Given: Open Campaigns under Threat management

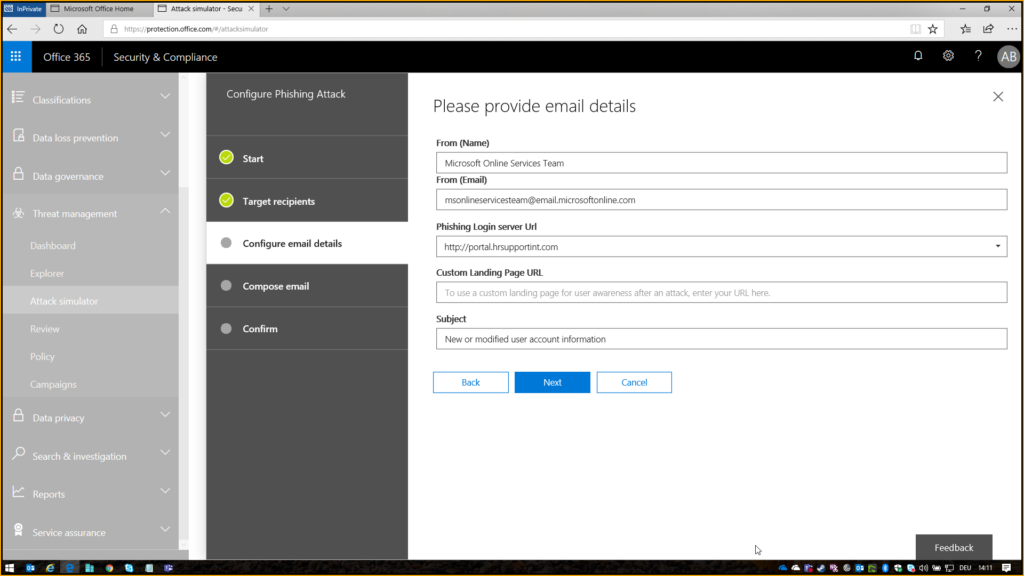Looking at the screenshot, I should [53, 385].
